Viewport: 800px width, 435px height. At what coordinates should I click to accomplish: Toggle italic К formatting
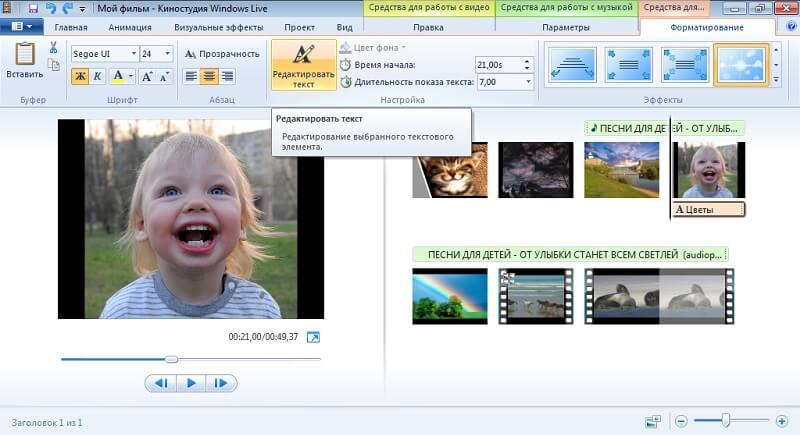(x=97, y=76)
